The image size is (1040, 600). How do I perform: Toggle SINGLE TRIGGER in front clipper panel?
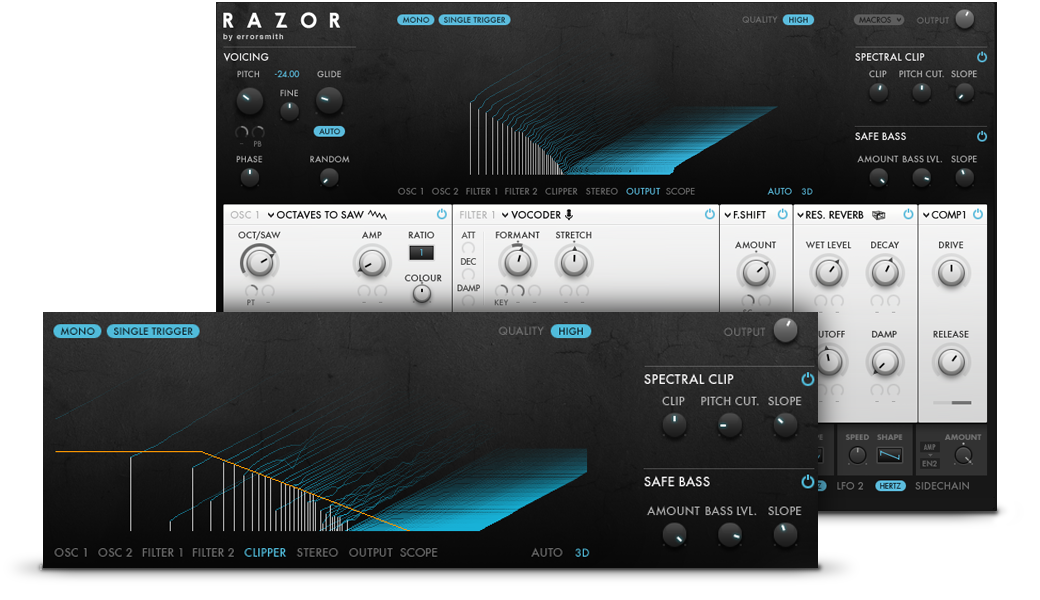coord(153,331)
